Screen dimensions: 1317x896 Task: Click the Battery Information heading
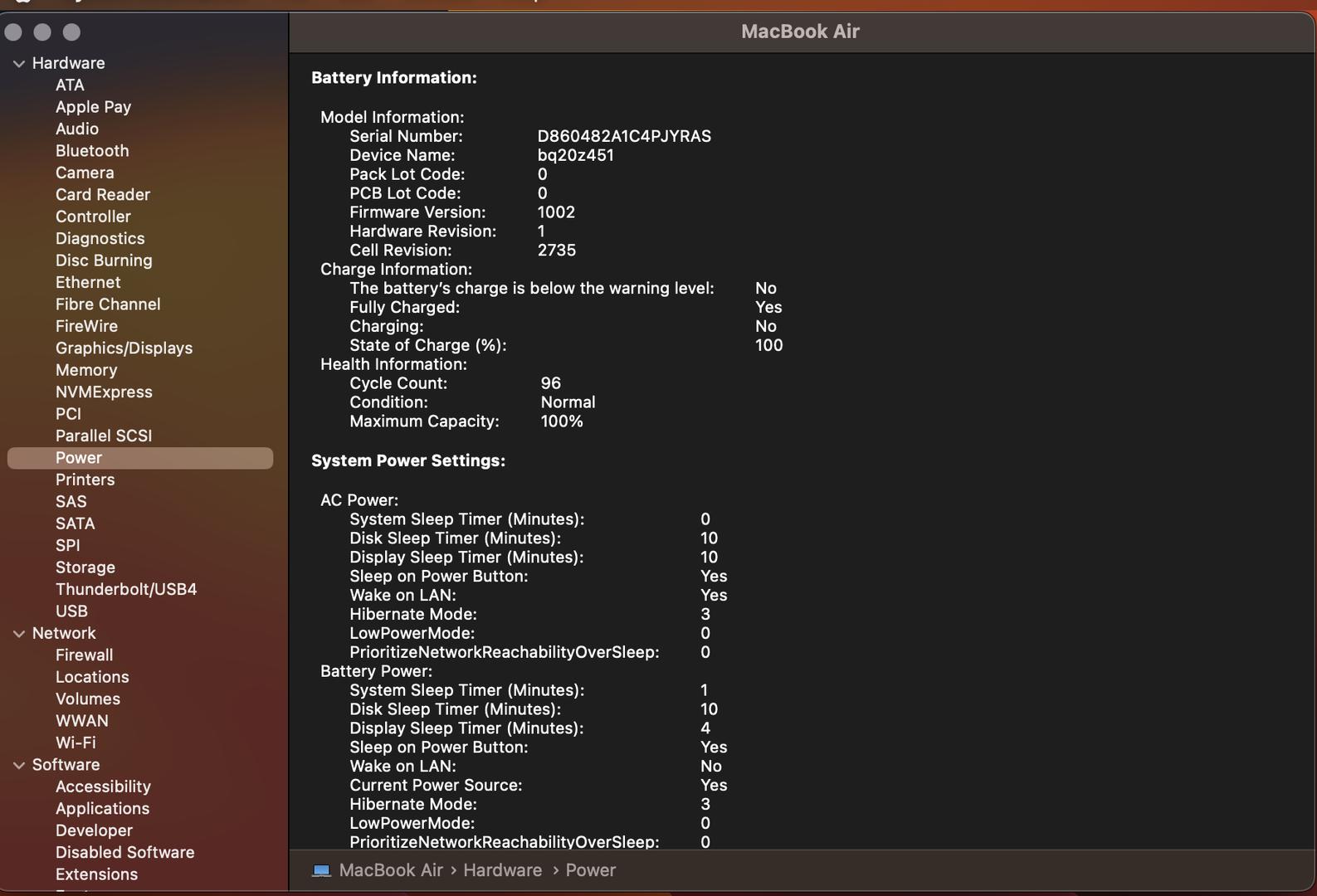(394, 78)
